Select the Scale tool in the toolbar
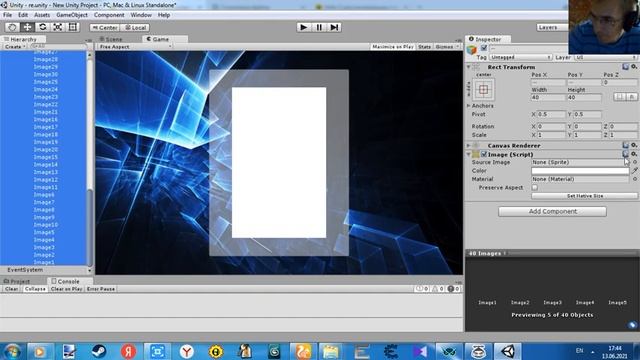 [x=58, y=27]
